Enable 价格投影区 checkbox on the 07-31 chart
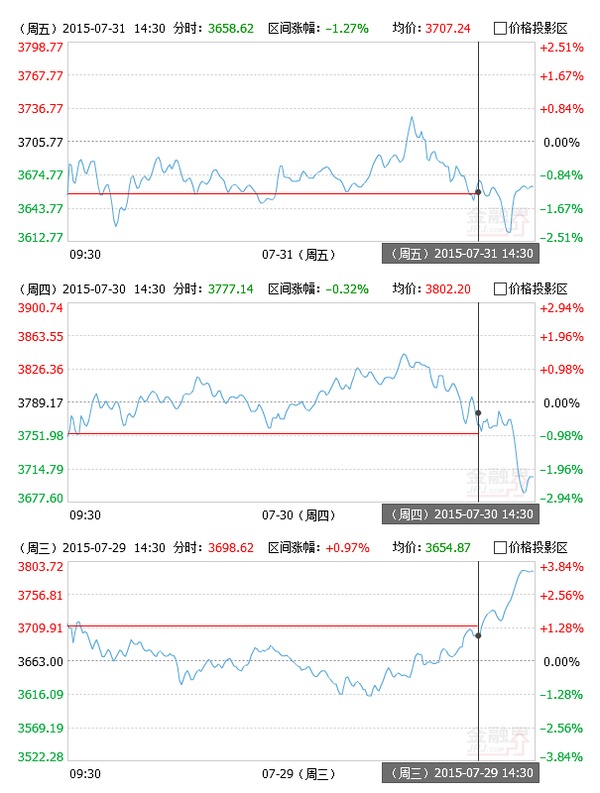The width and height of the screenshot is (600, 793). 500,30
